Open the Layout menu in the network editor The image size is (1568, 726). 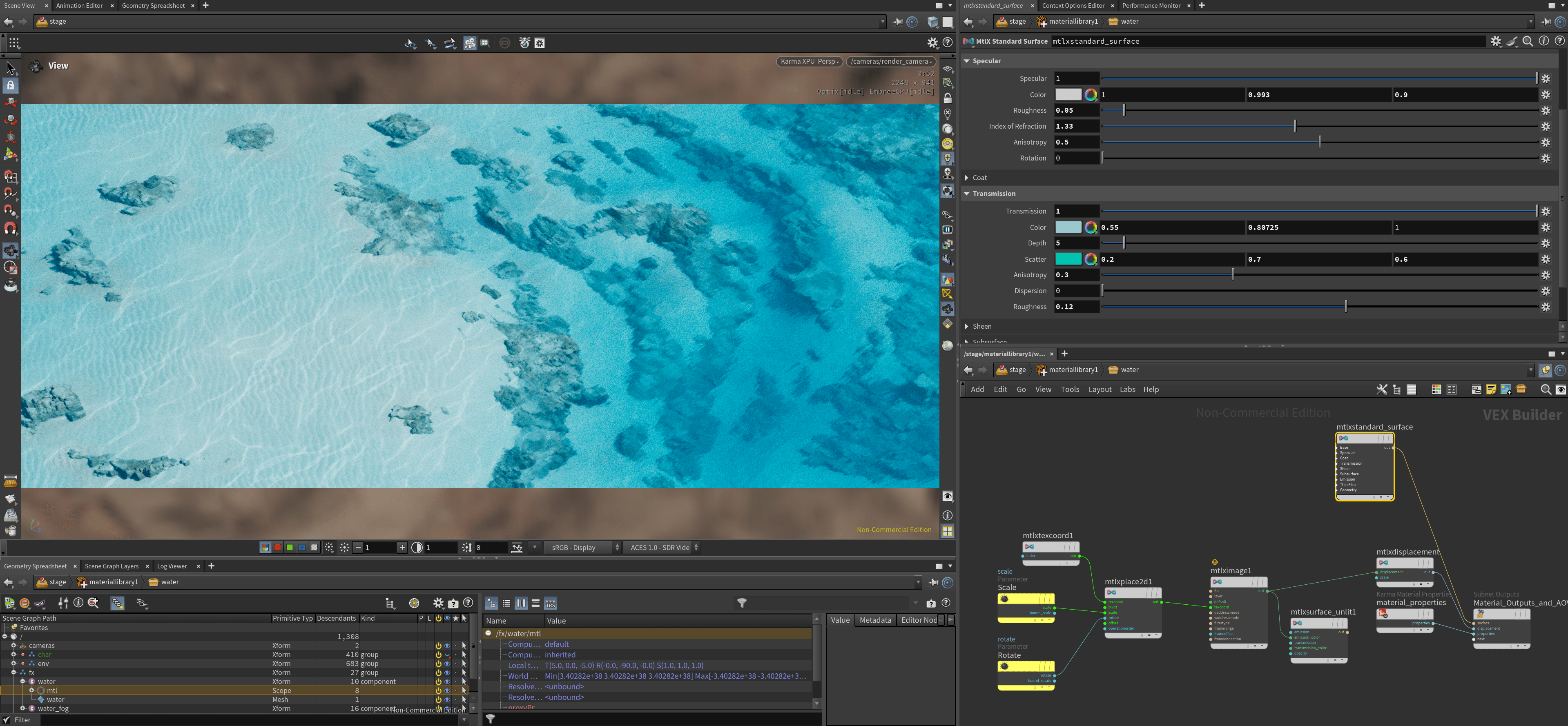tap(1100, 389)
